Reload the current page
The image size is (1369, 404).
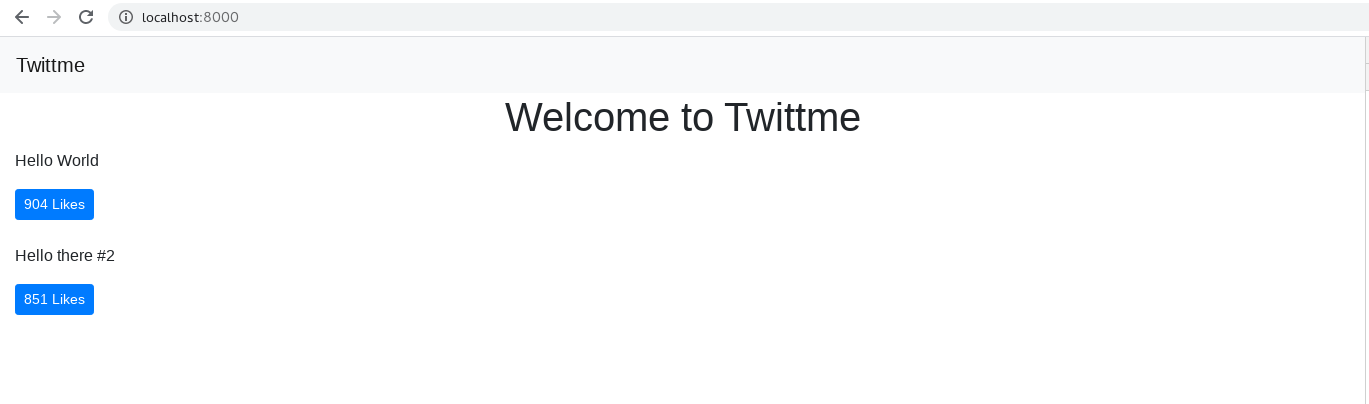86,17
